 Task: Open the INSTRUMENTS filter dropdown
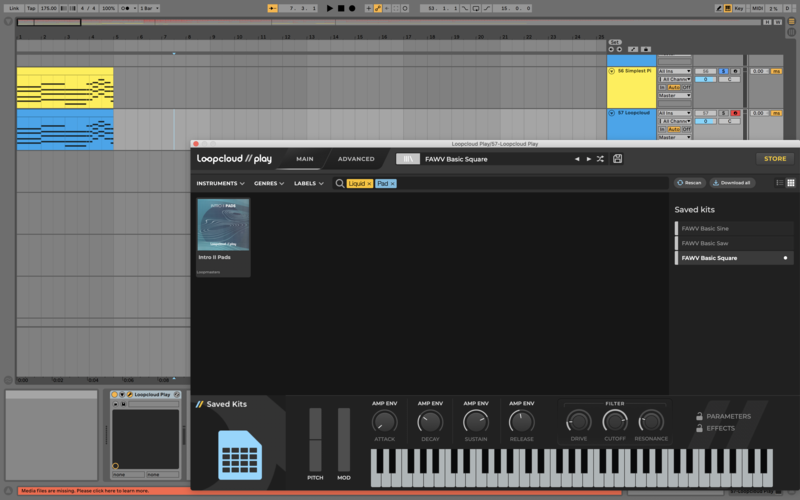(x=220, y=184)
